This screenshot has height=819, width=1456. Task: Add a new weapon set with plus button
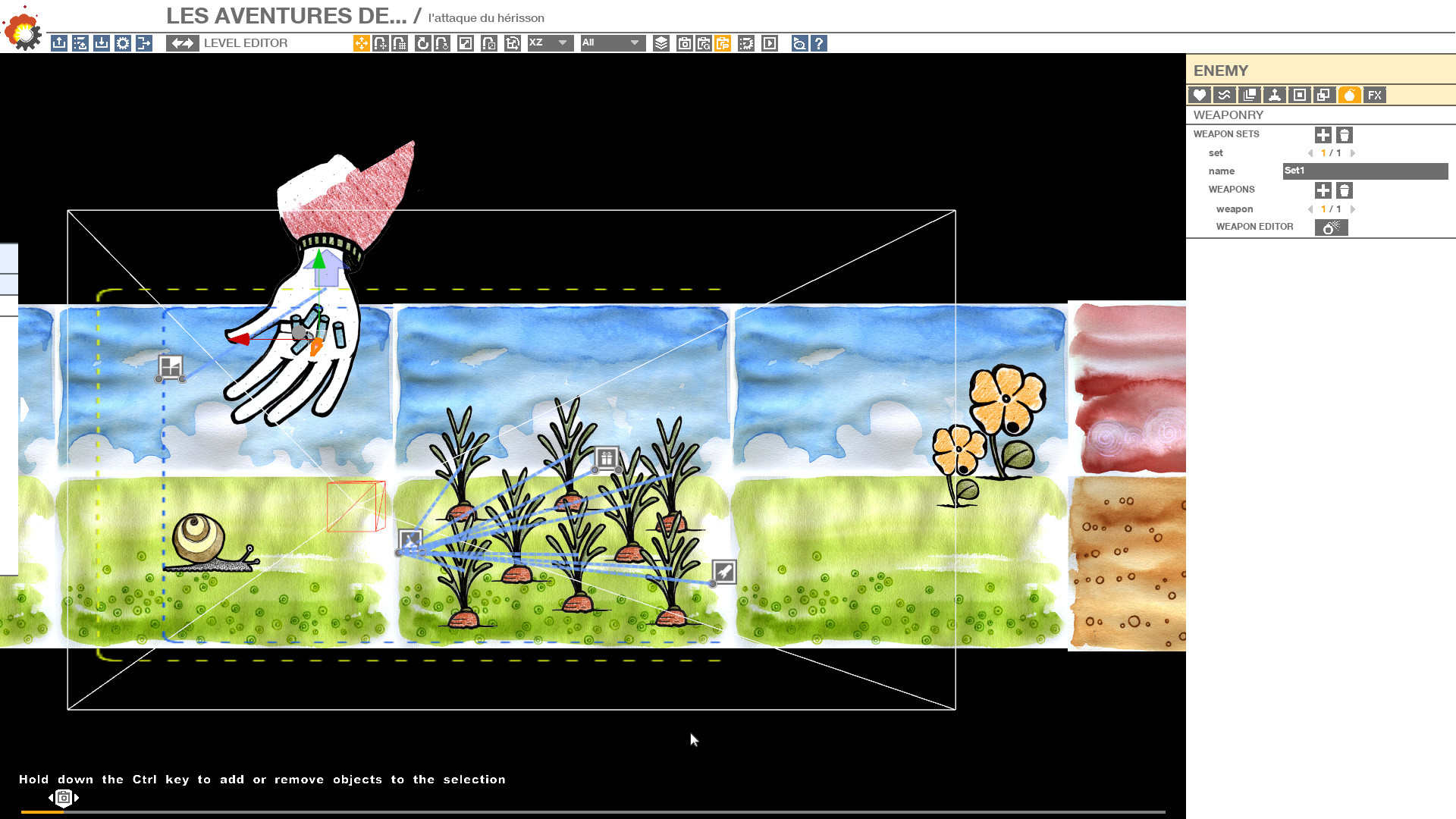tap(1323, 135)
